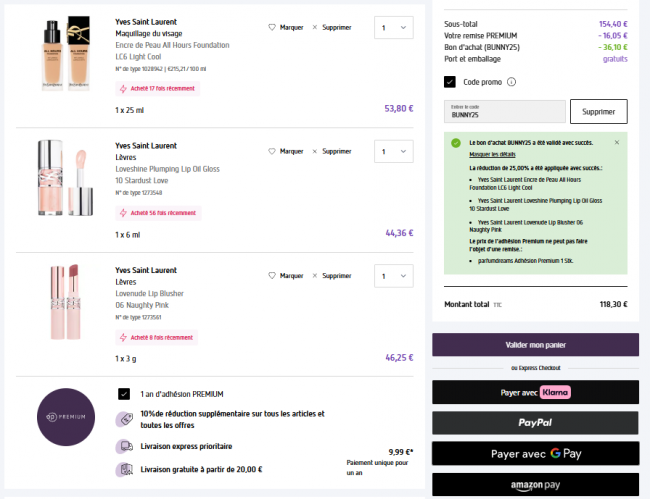The height and width of the screenshot is (499, 650).
Task: Click the Code promo info icon
Action: pos(511,82)
